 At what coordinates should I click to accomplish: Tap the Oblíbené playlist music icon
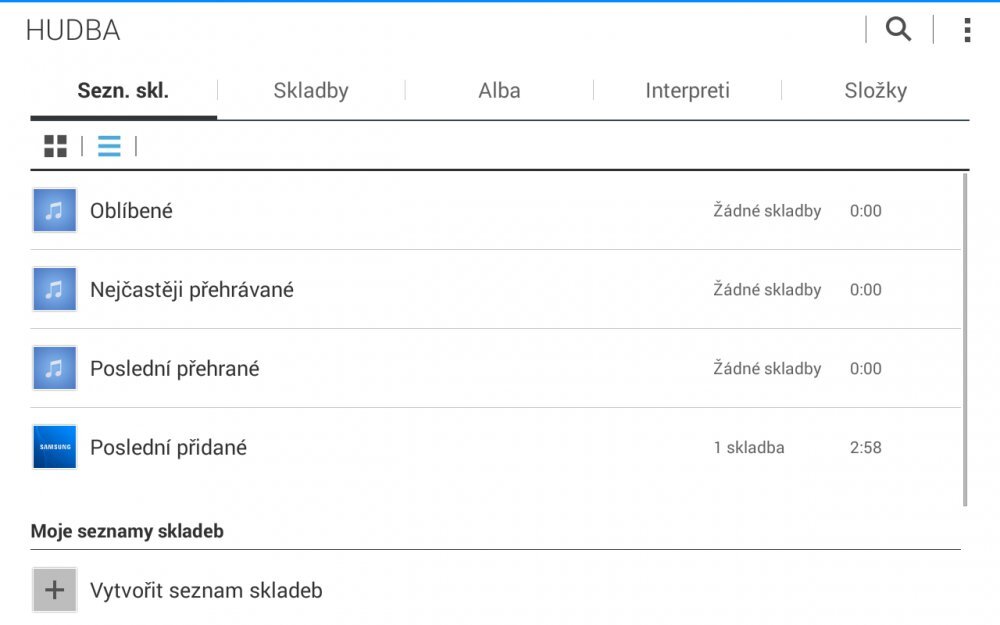(54, 211)
